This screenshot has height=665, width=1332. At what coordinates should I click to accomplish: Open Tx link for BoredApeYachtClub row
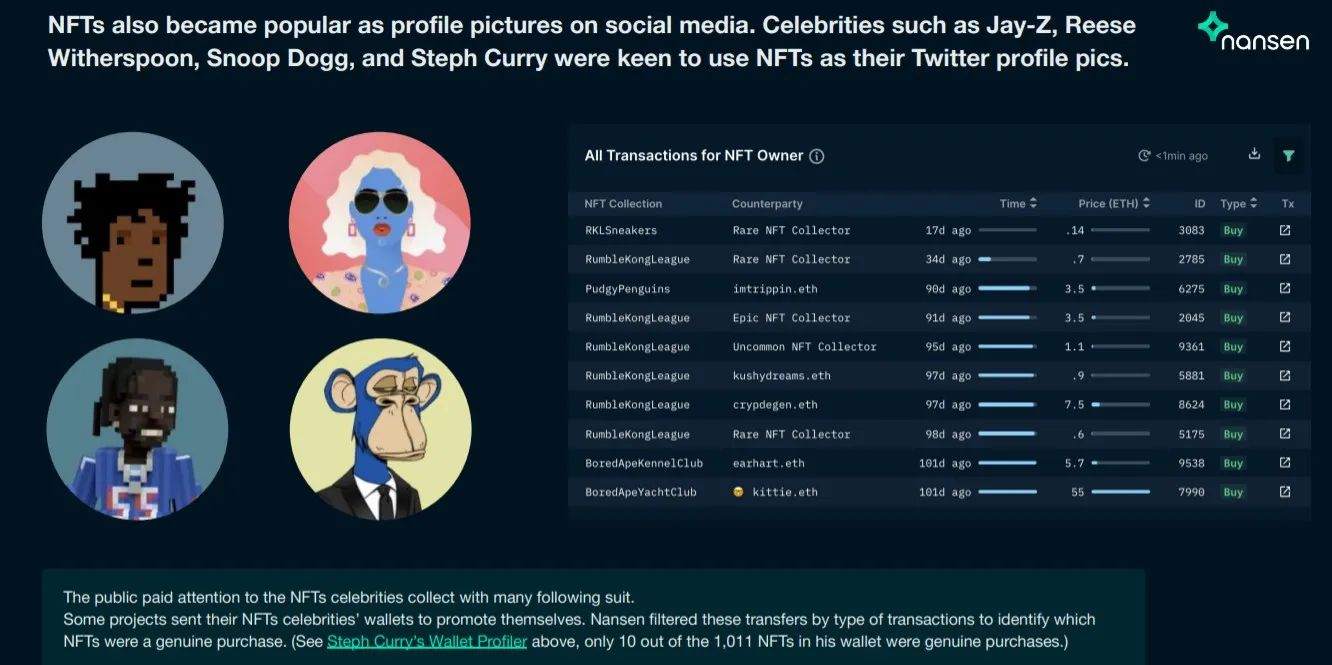click(x=1285, y=492)
